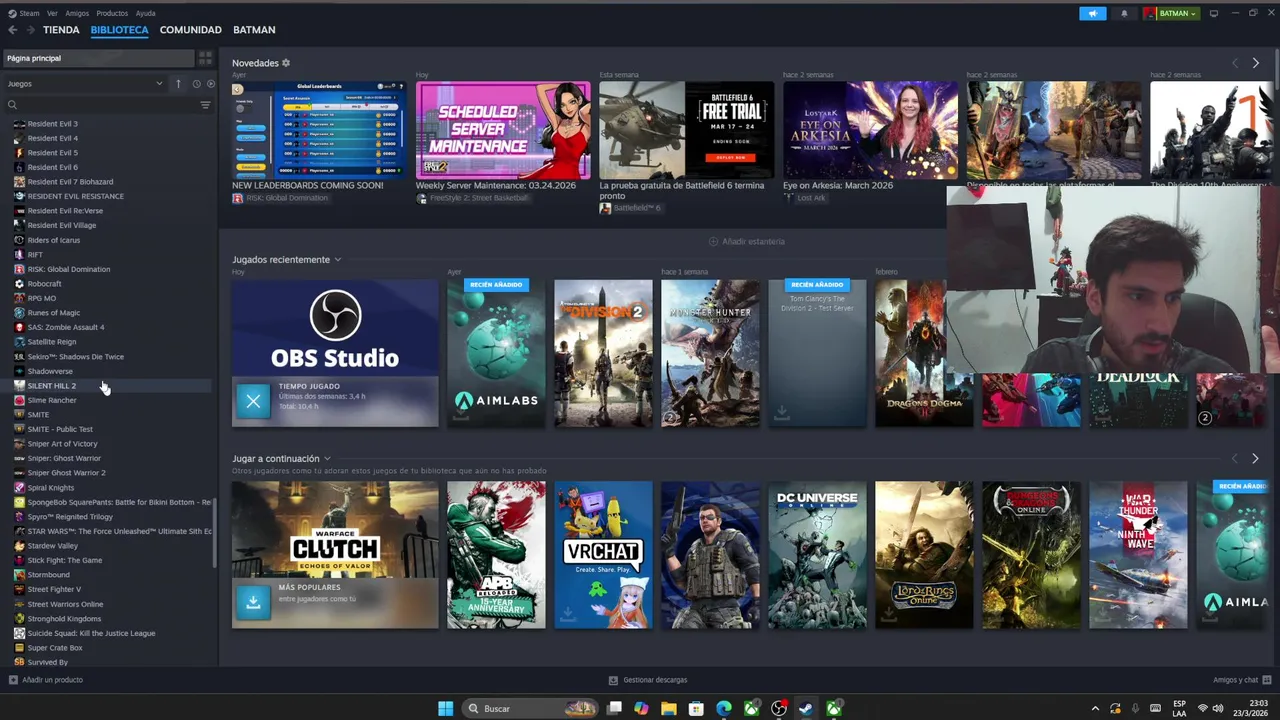
Task: Open the Ver menu
Action: coord(52,13)
